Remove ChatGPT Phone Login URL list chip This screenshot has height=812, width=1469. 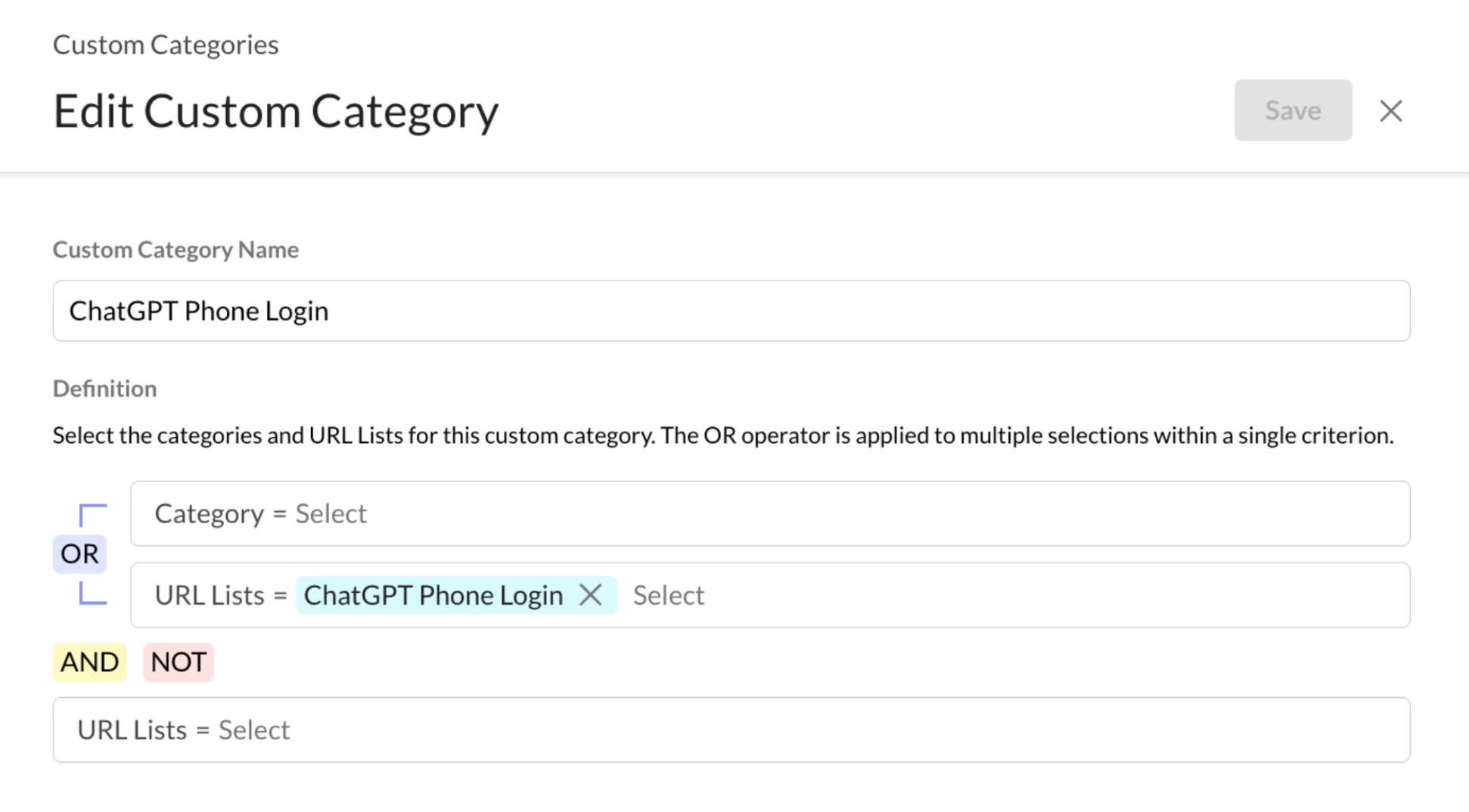click(591, 595)
